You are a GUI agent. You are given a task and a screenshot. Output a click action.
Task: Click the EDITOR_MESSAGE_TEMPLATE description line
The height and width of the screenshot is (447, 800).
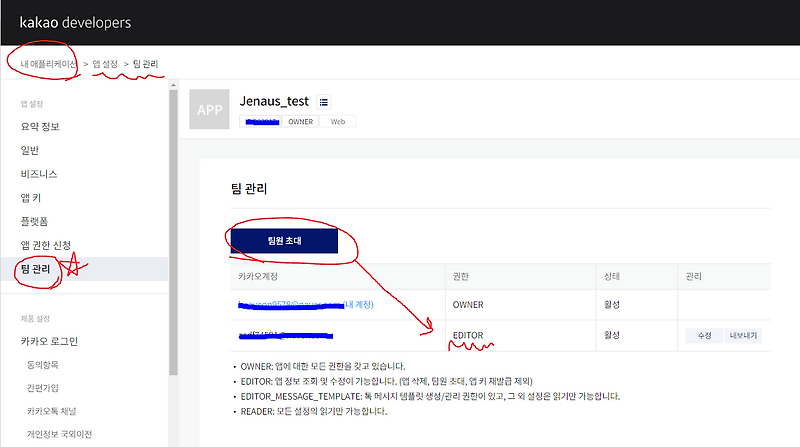point(430,396)
